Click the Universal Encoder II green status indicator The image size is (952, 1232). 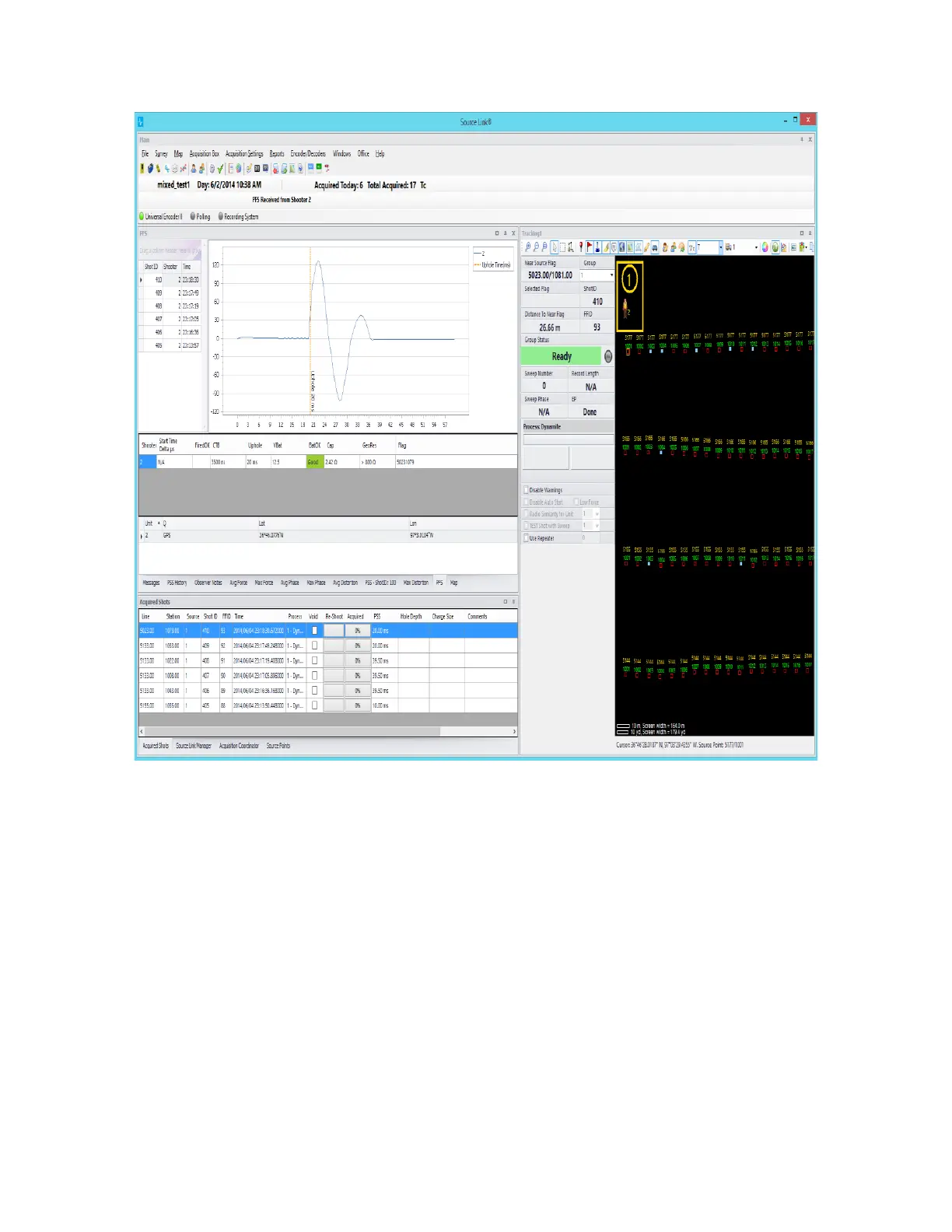tap(142, 217)
